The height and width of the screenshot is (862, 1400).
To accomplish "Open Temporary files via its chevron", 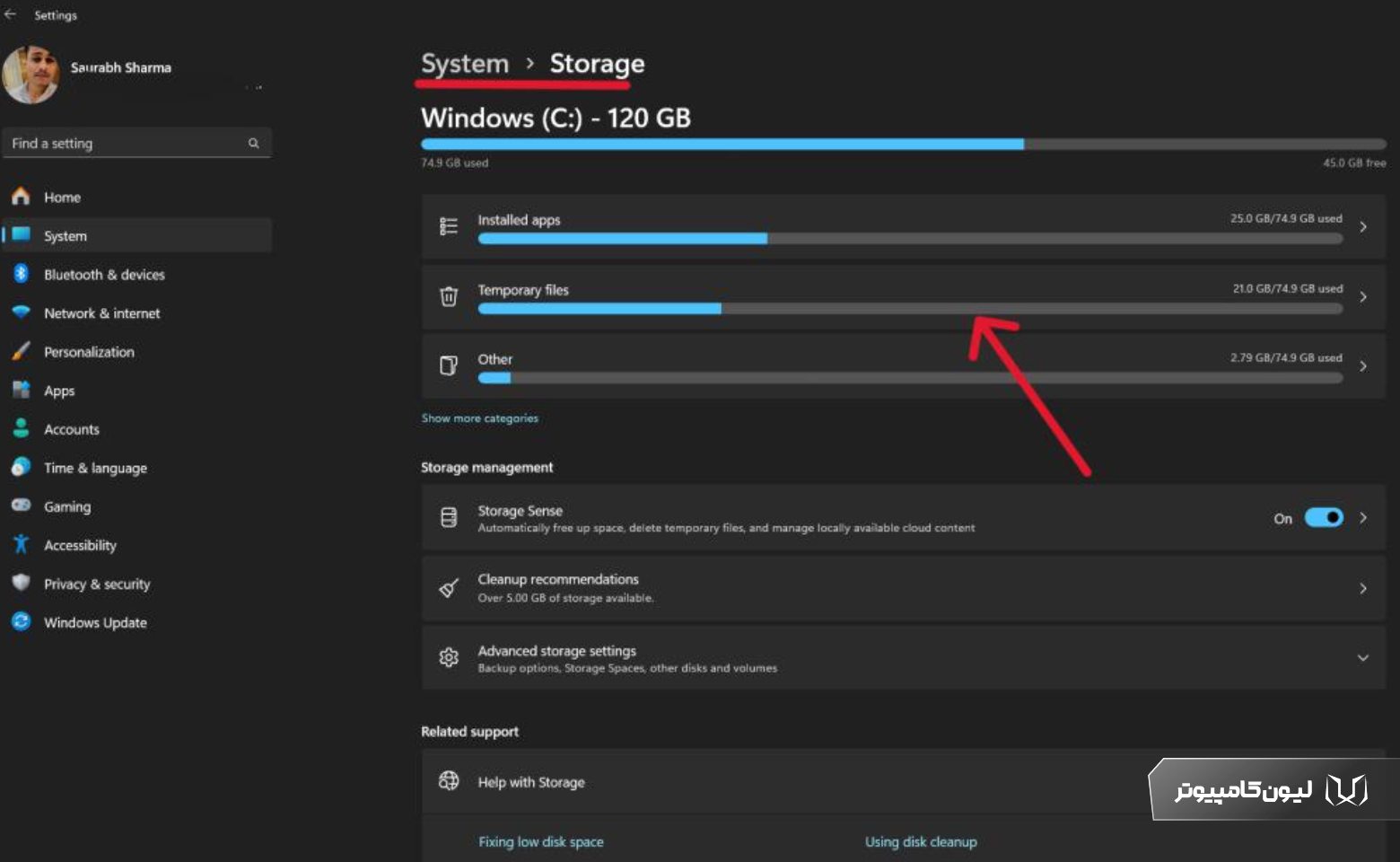I will click(x=1362, y=296).
